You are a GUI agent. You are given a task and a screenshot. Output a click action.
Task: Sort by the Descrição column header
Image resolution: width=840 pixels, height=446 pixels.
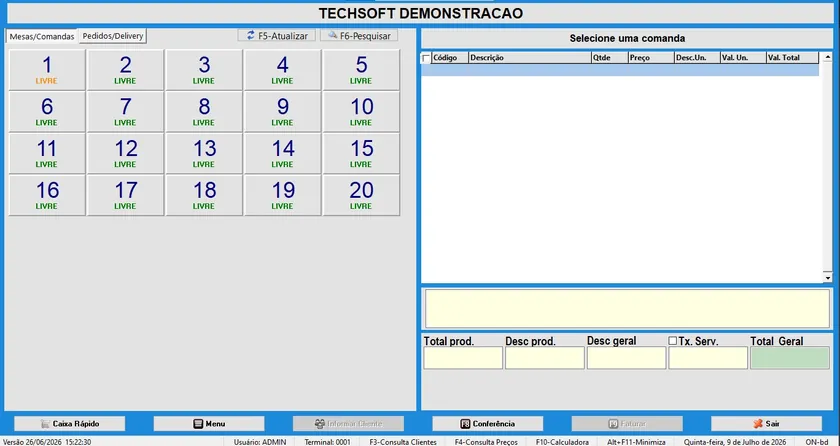tap(530, 58)
